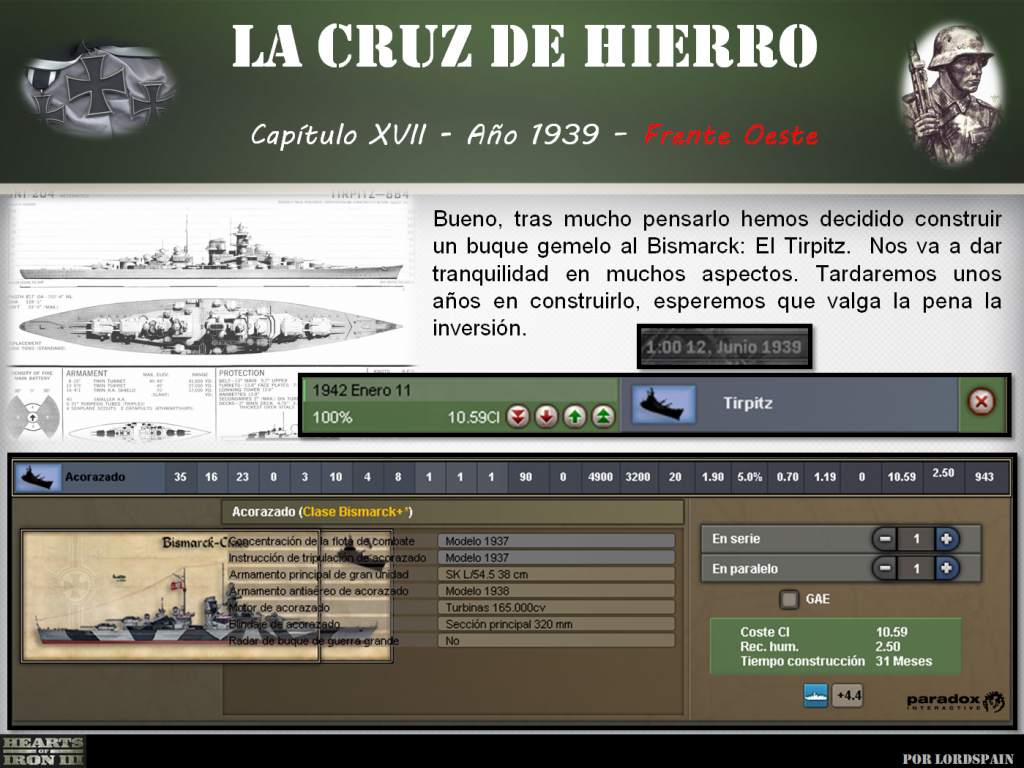Click Coste CI value 10.59

(891, 632)
